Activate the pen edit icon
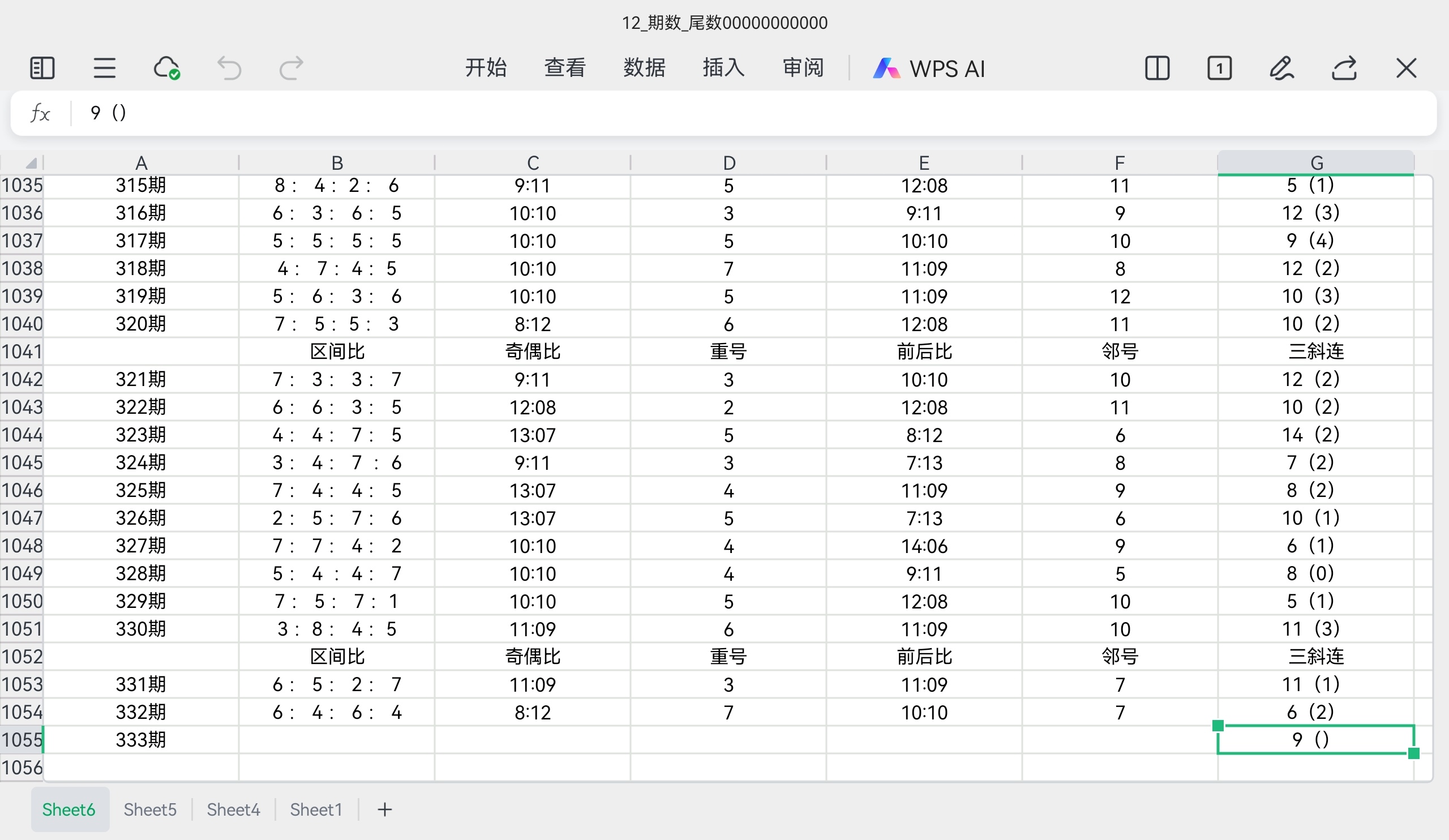1449x840 pixels. (1281, 68)
